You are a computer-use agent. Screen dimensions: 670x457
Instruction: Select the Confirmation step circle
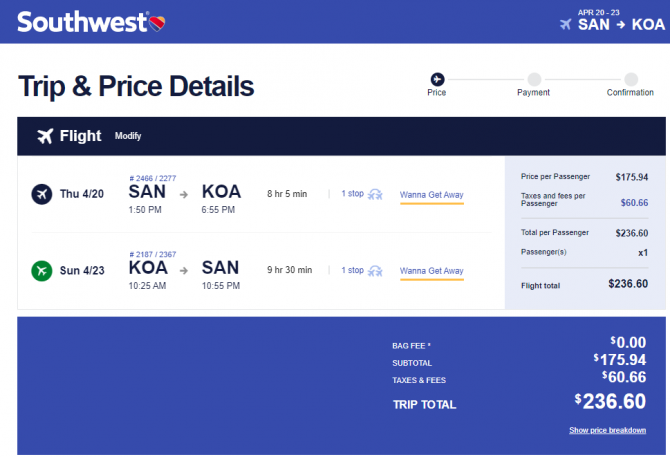[x=631, y=79]
